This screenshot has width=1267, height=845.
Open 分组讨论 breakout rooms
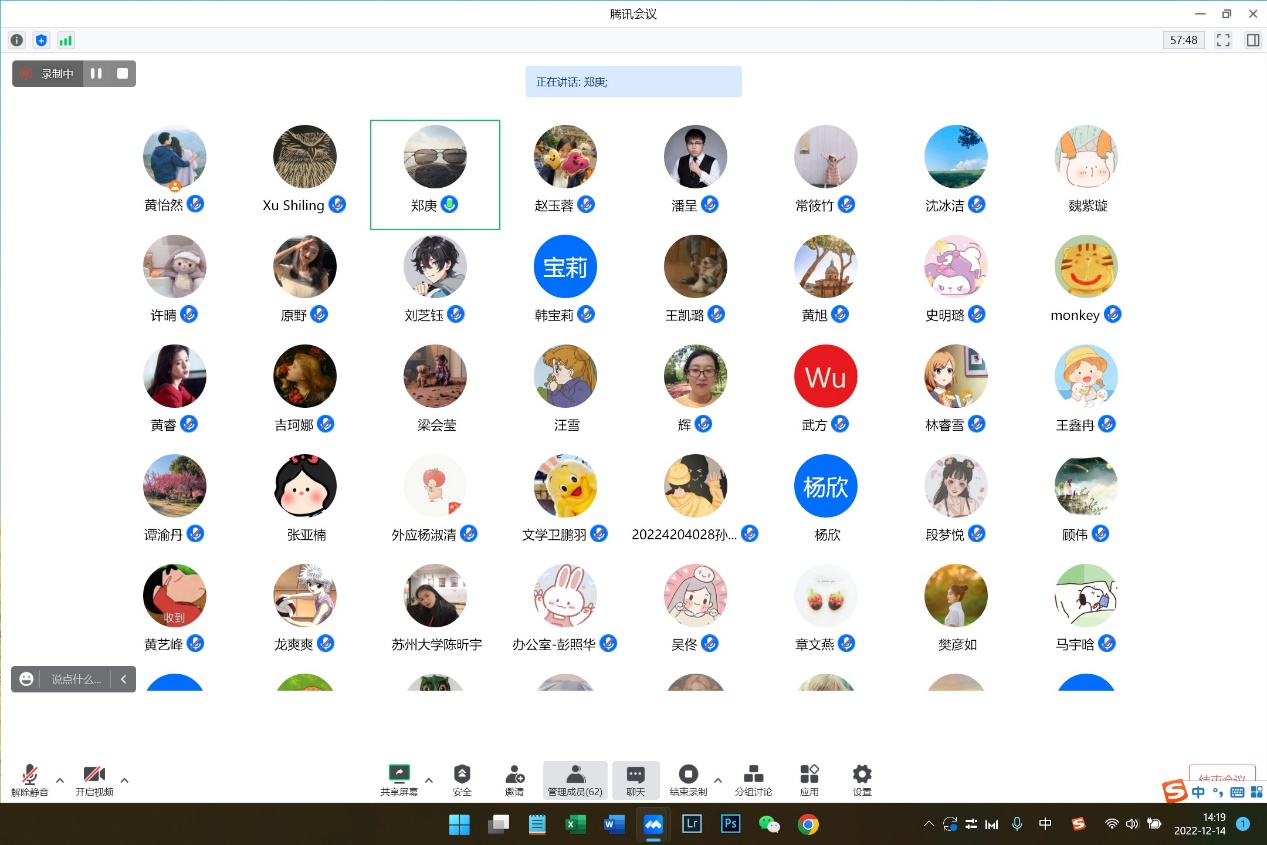tap(754, 779)
